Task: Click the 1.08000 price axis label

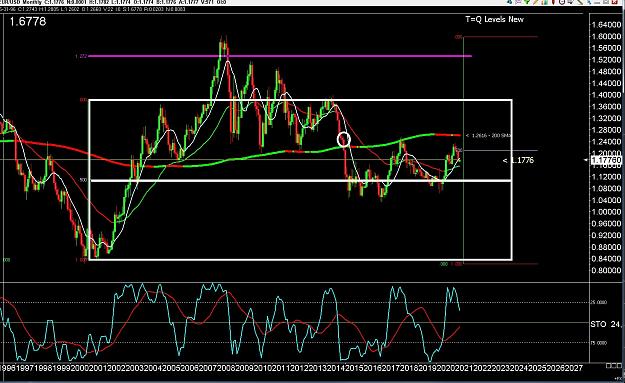Action: (606, 188)
